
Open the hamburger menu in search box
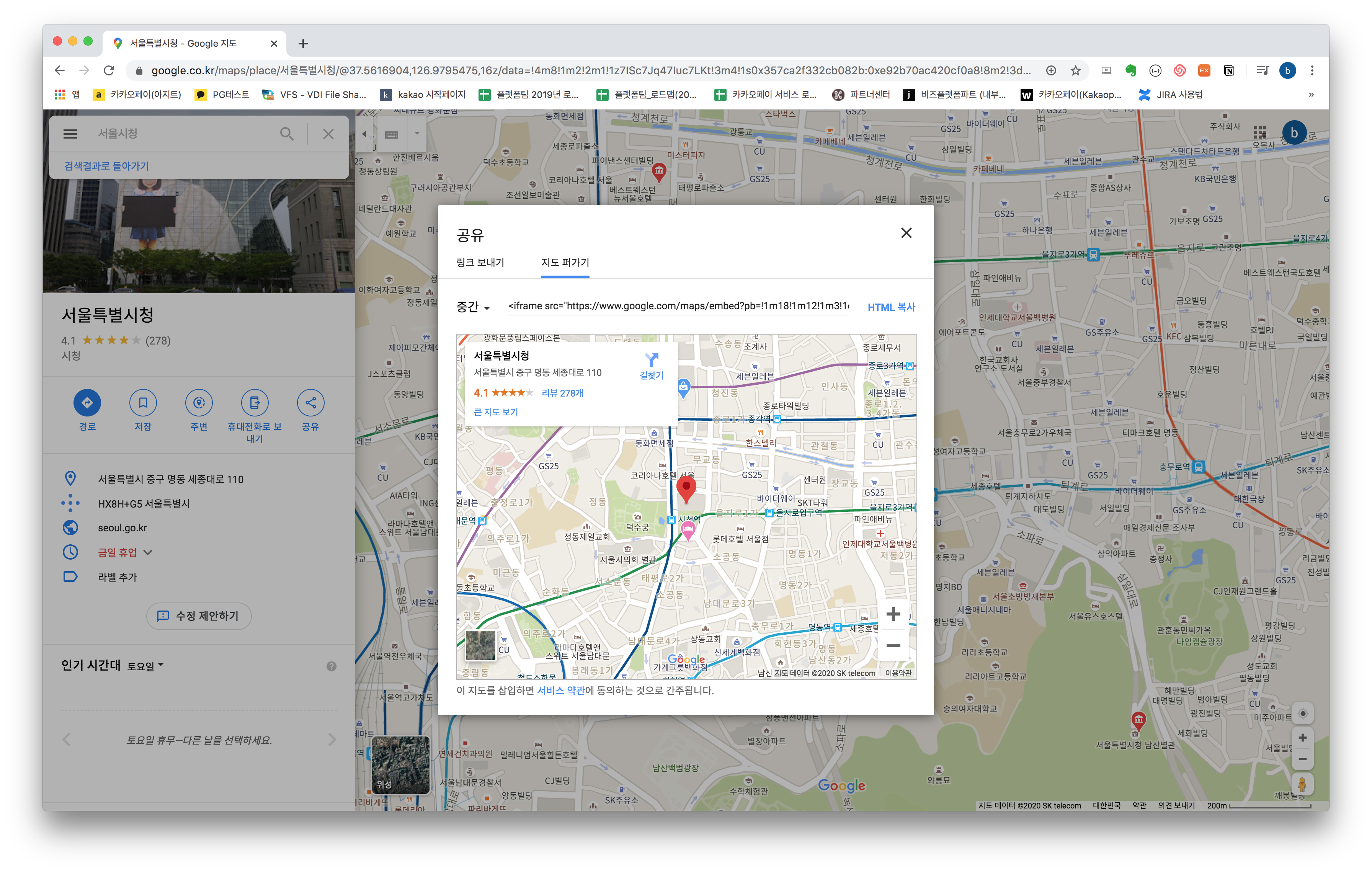(70, 134)
